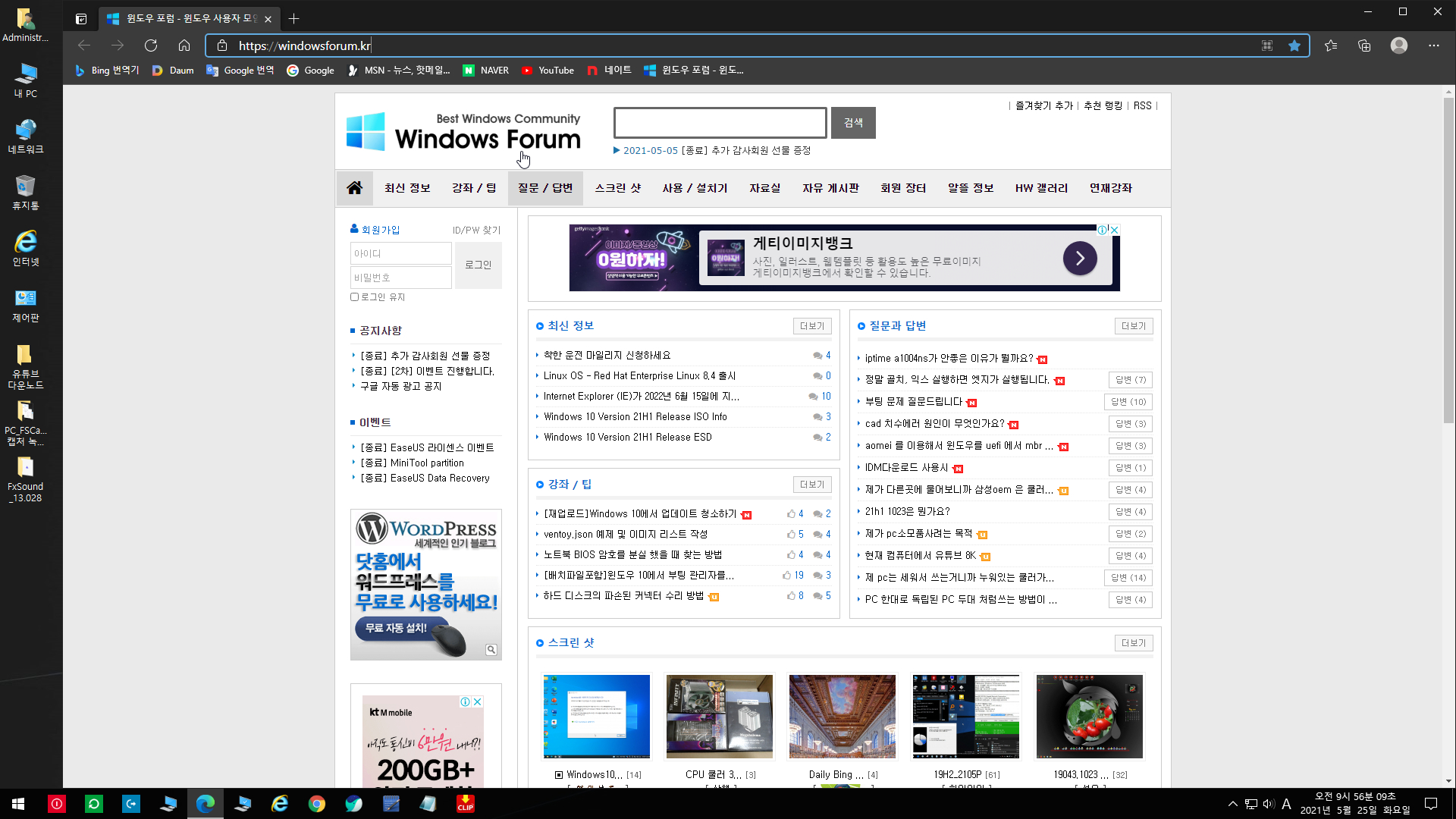Open the browser profile avatar
The image size is (1456, 819).
coord(1399,45)
